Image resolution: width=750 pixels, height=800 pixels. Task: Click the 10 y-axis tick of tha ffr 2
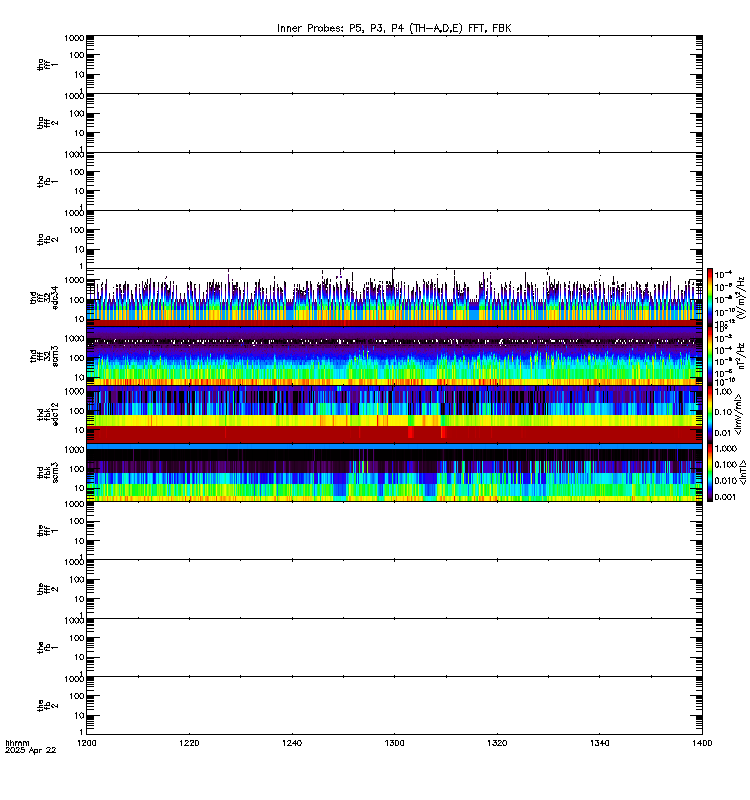79,133
